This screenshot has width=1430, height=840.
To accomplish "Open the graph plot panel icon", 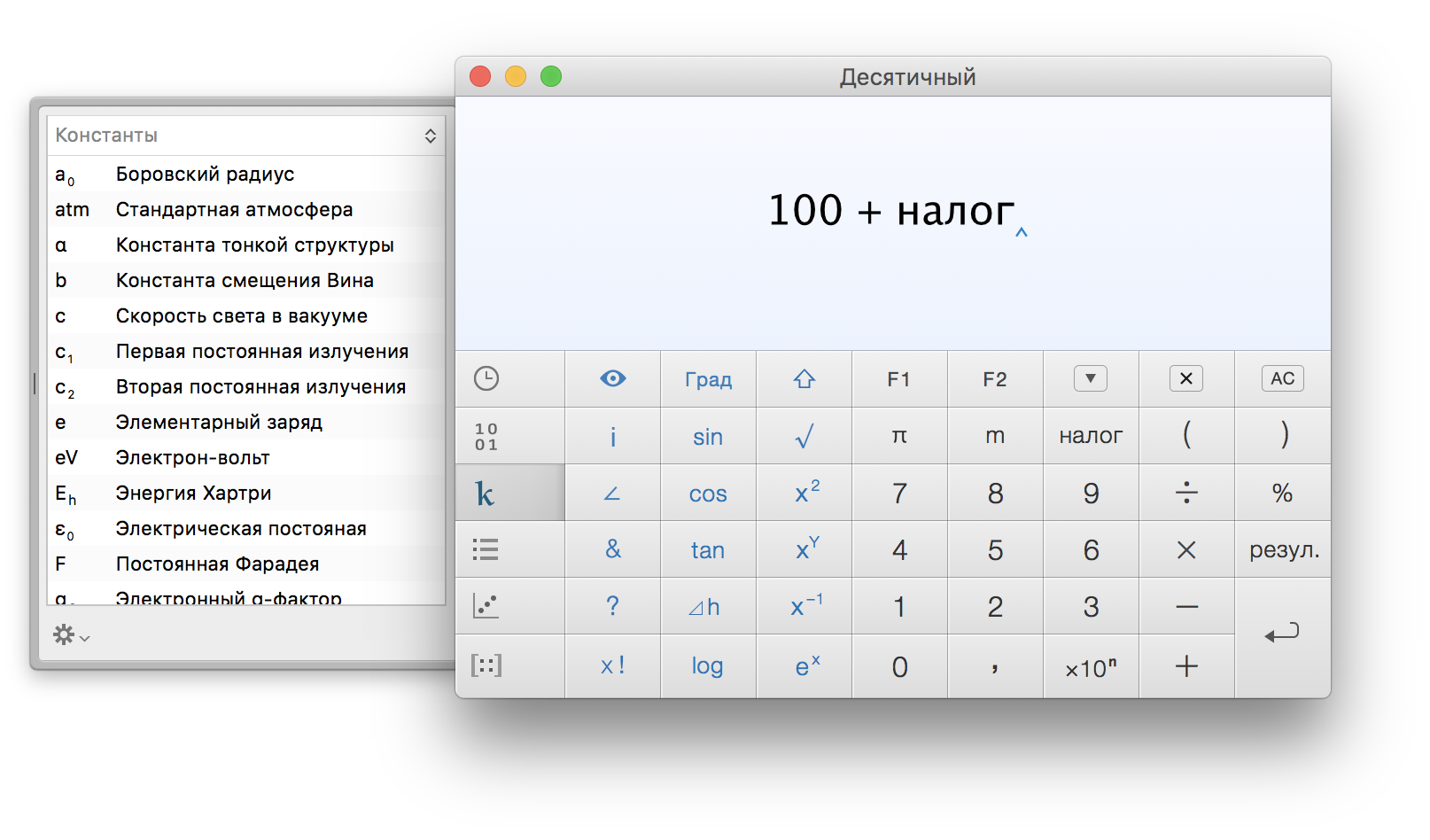I will click(486, 606).
